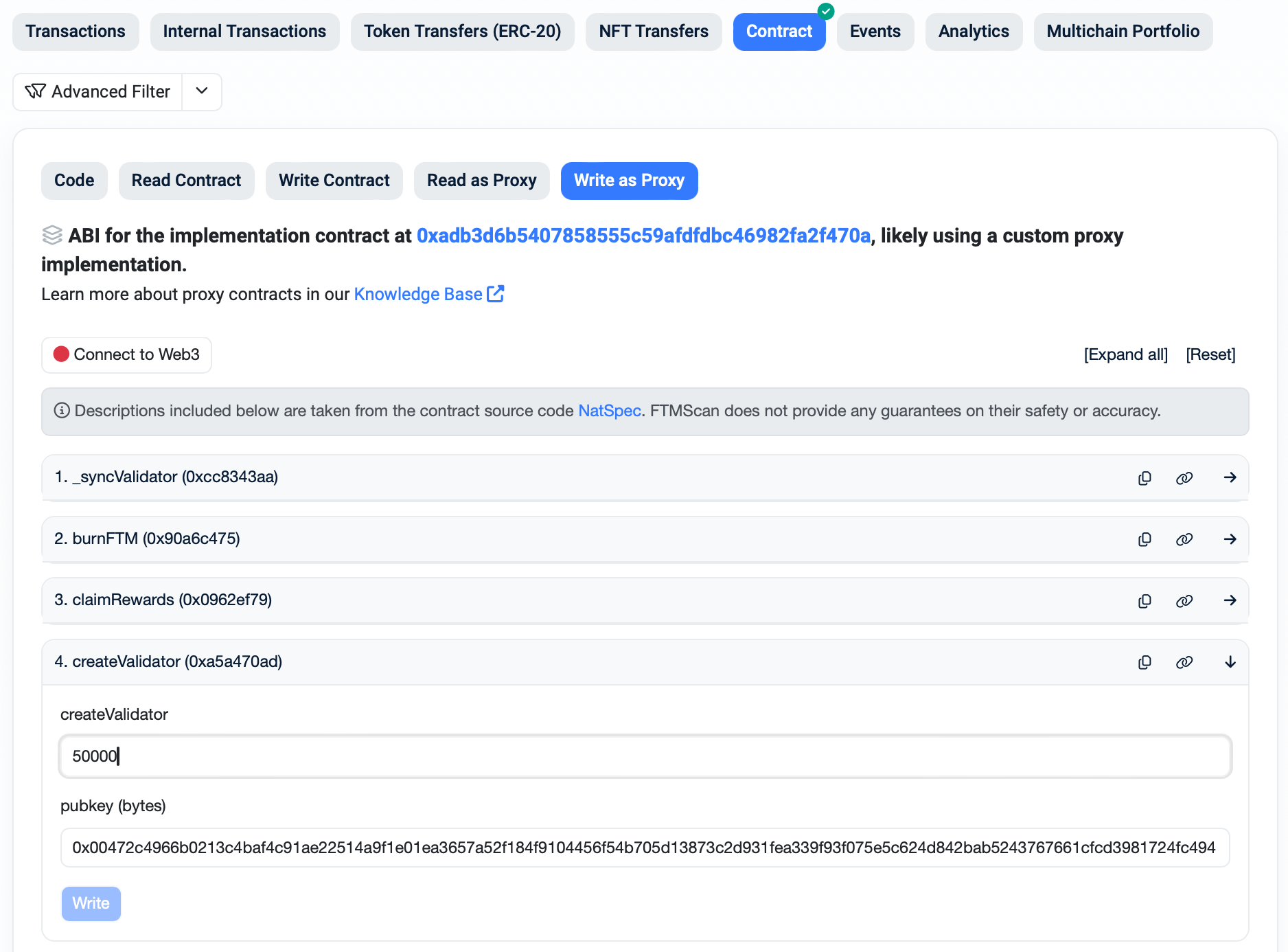Open the NFT Transfers tab
This screenshot has height=952, width=1288.
tap(654, 32)
